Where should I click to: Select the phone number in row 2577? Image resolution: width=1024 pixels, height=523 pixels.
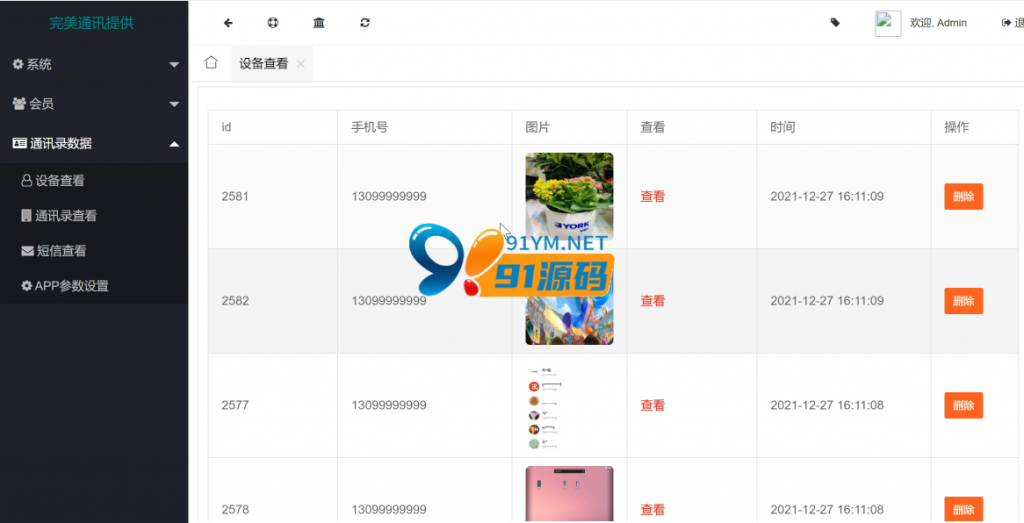tap(389, 405)
